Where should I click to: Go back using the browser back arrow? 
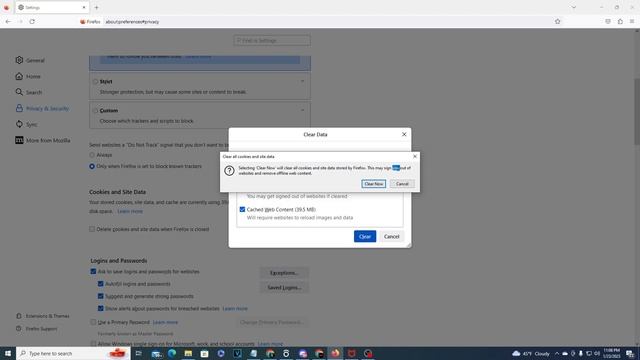pyautogui.click(x=8, y=22)
